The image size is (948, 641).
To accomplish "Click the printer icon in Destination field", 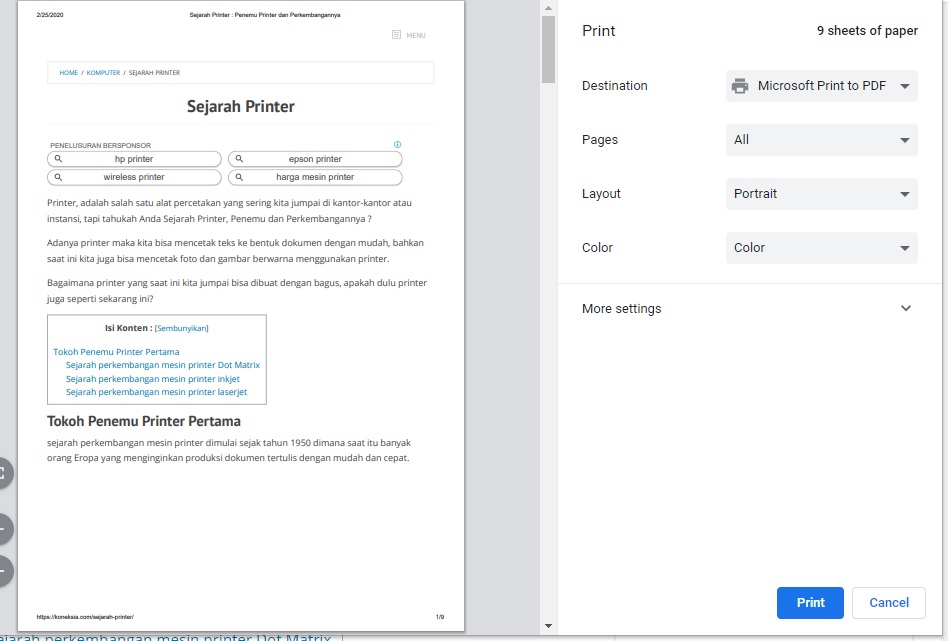I will tap(739, 86).
